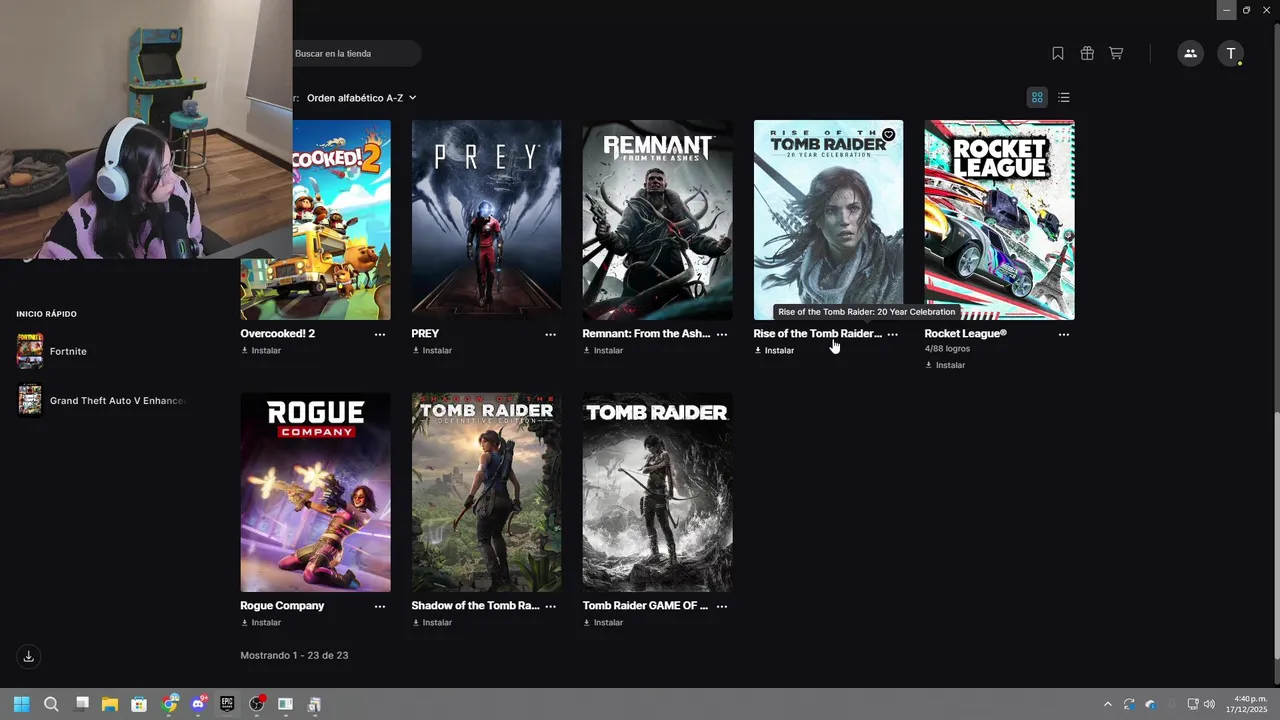1280x720 pixels.
Task: Open the shopping cart
Action: (x=1116, y=53)
